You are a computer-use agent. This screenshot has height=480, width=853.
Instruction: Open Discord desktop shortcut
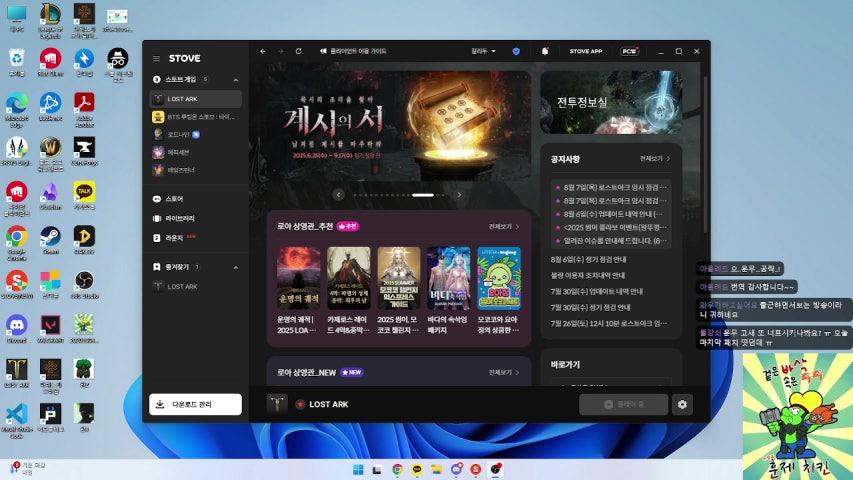tap(17, 329)
